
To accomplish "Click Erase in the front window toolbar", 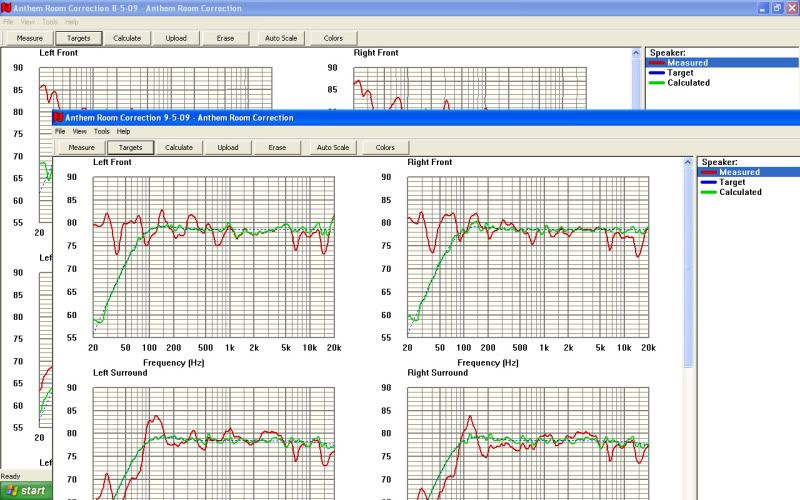I will pyautogui.click(x=277, y=147).
